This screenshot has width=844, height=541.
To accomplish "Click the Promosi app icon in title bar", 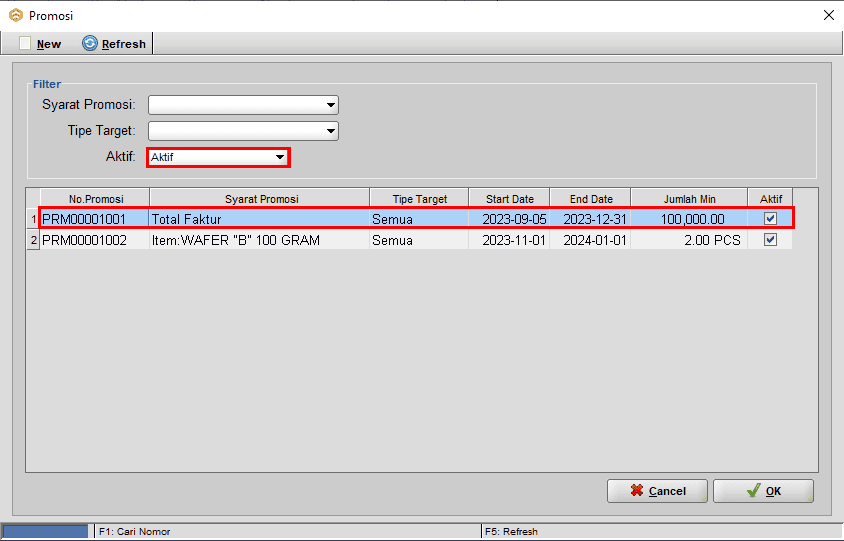I will (x=16, y=16).
